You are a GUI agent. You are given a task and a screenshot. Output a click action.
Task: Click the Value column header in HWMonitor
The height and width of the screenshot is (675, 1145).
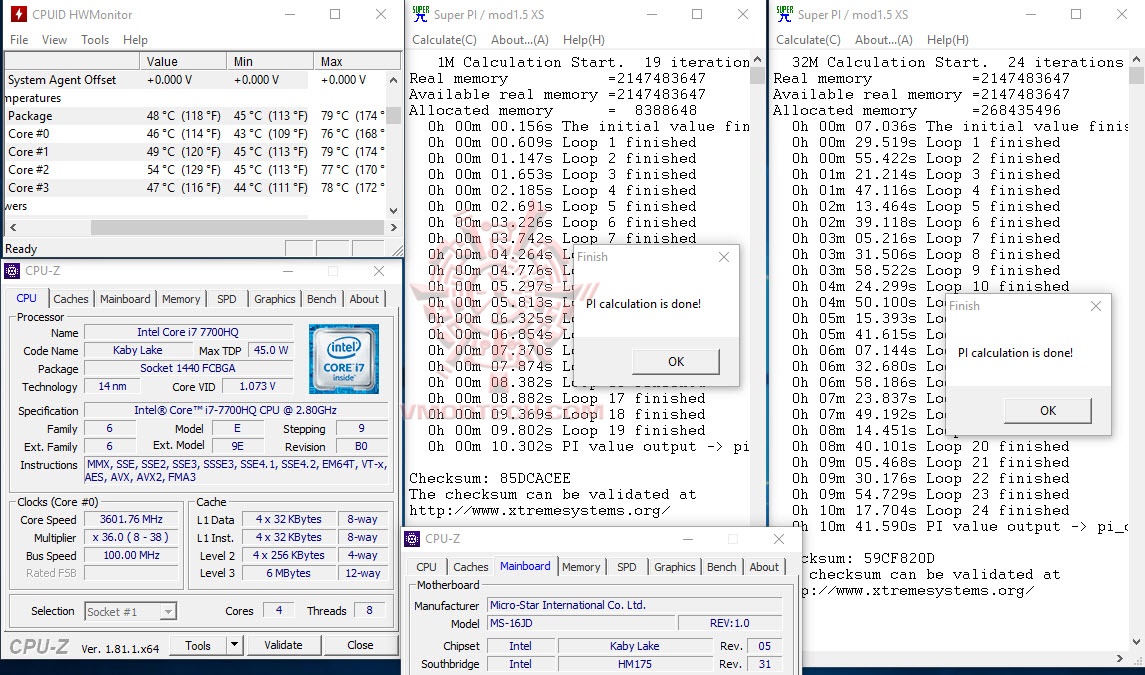click(183, 61)
